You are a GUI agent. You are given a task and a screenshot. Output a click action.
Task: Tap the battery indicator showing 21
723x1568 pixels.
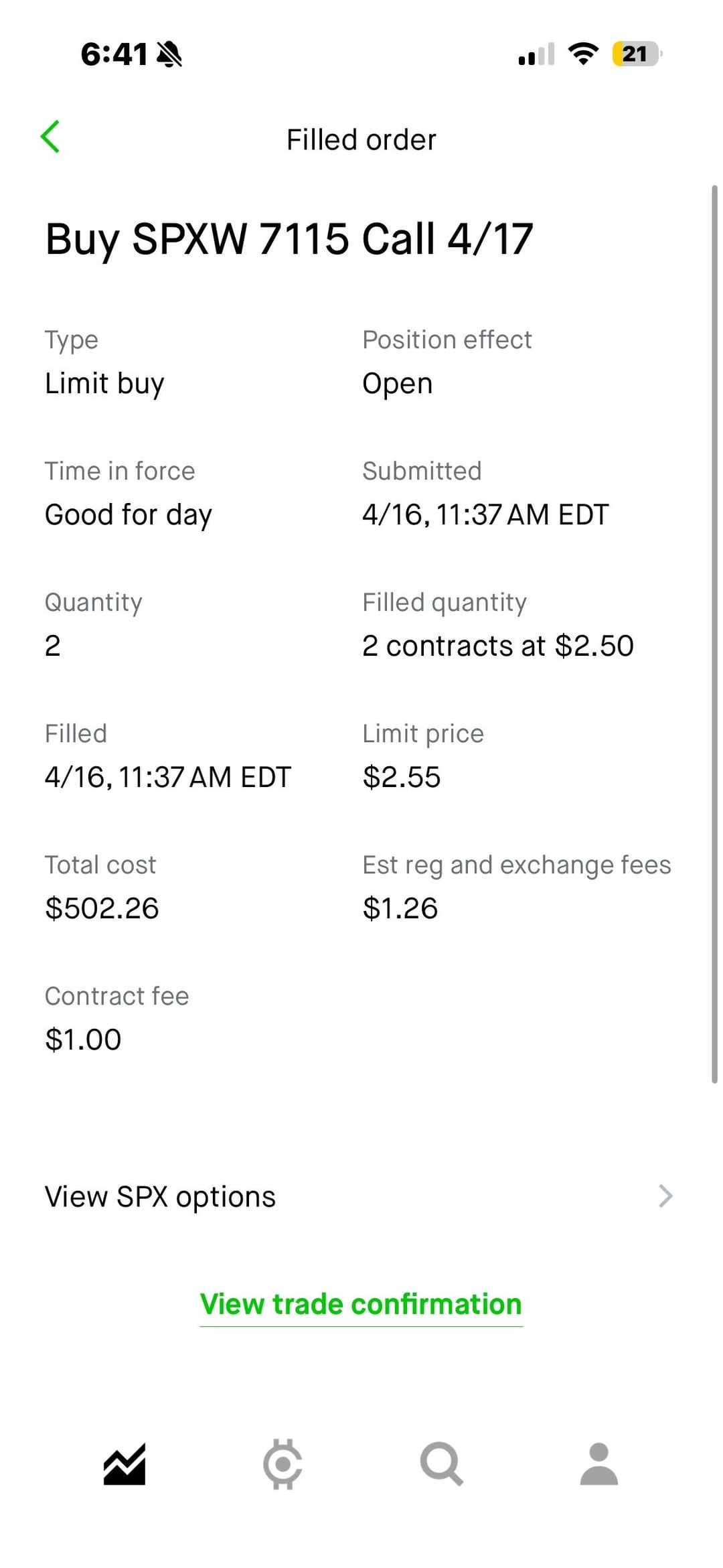[635, 54]
